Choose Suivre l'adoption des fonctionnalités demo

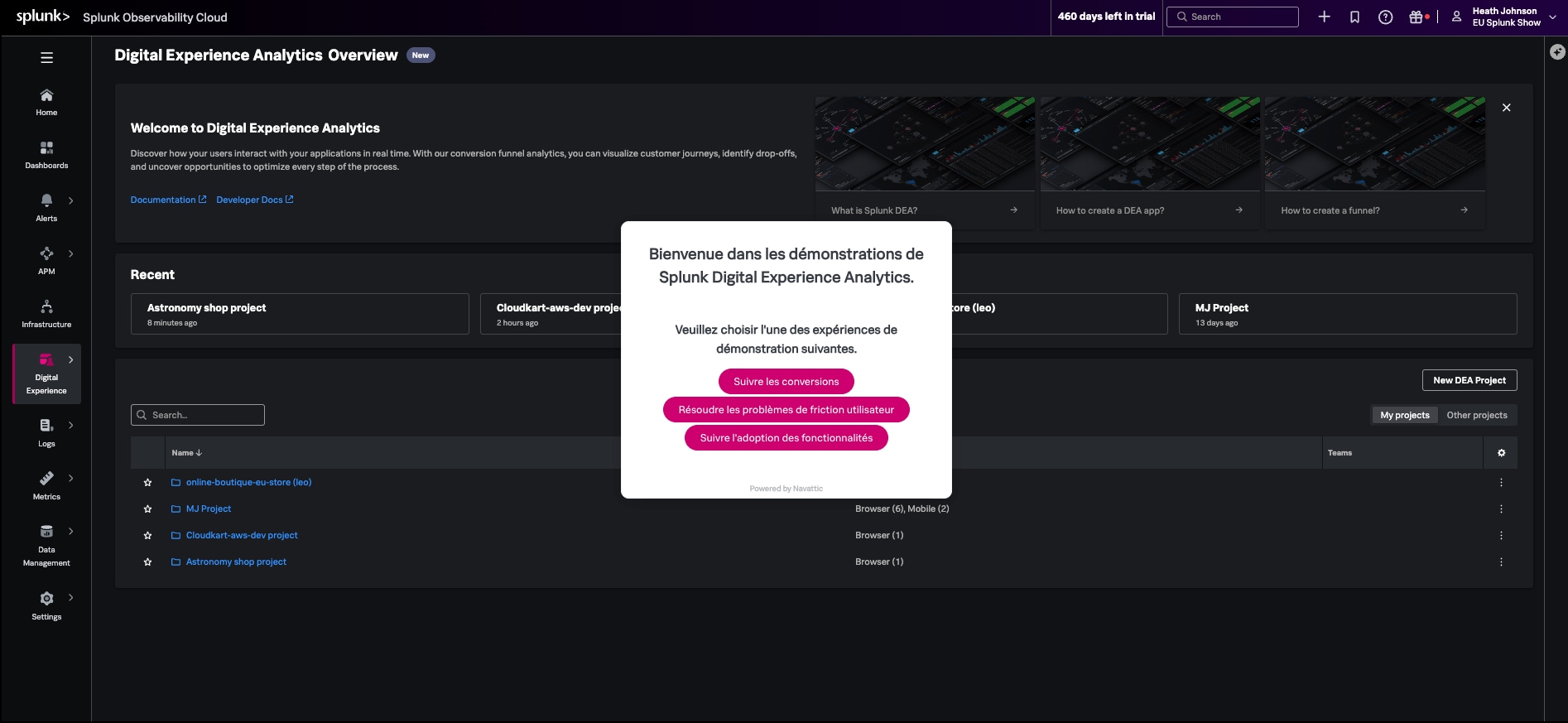(x=786, y=438)
